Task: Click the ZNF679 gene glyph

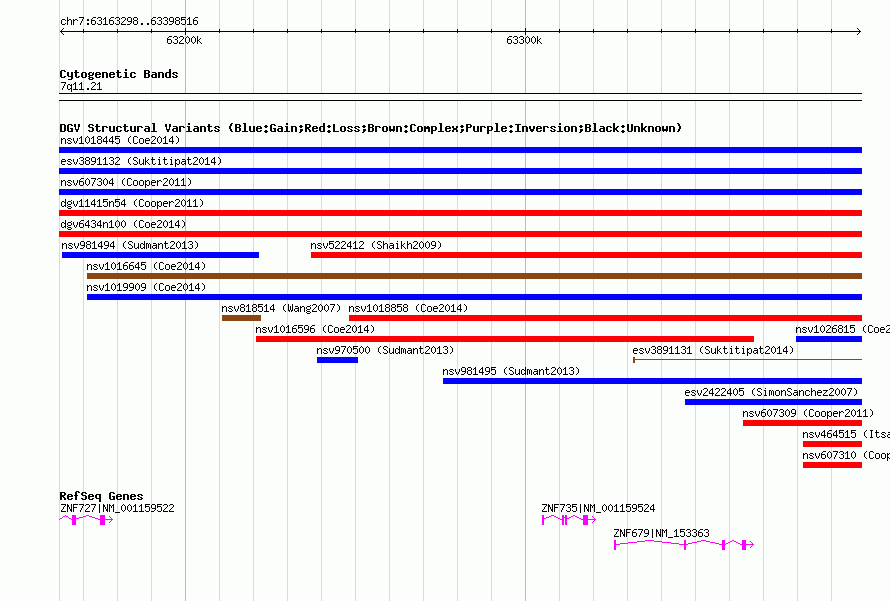Action: 684,545
